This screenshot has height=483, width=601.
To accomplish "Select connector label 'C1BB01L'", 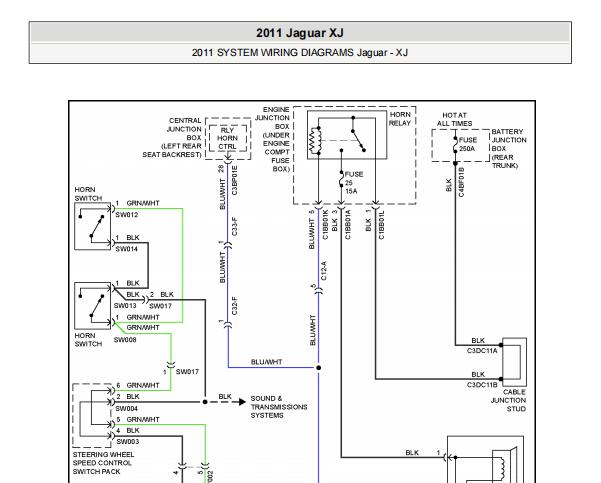I will pyautogui.click(x=381, y=225).
